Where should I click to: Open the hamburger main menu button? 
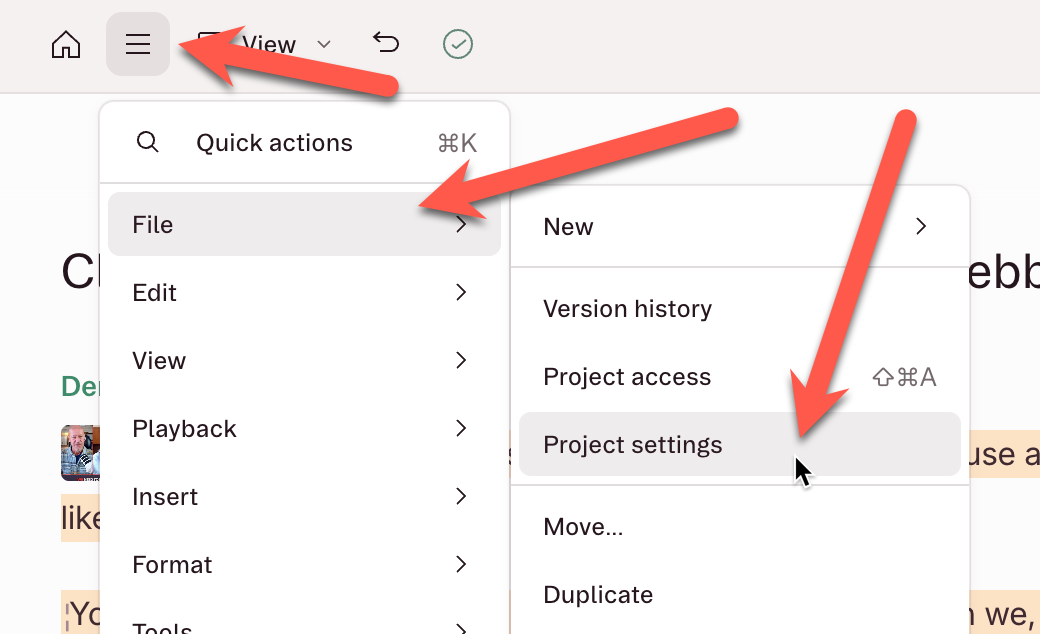138,44
